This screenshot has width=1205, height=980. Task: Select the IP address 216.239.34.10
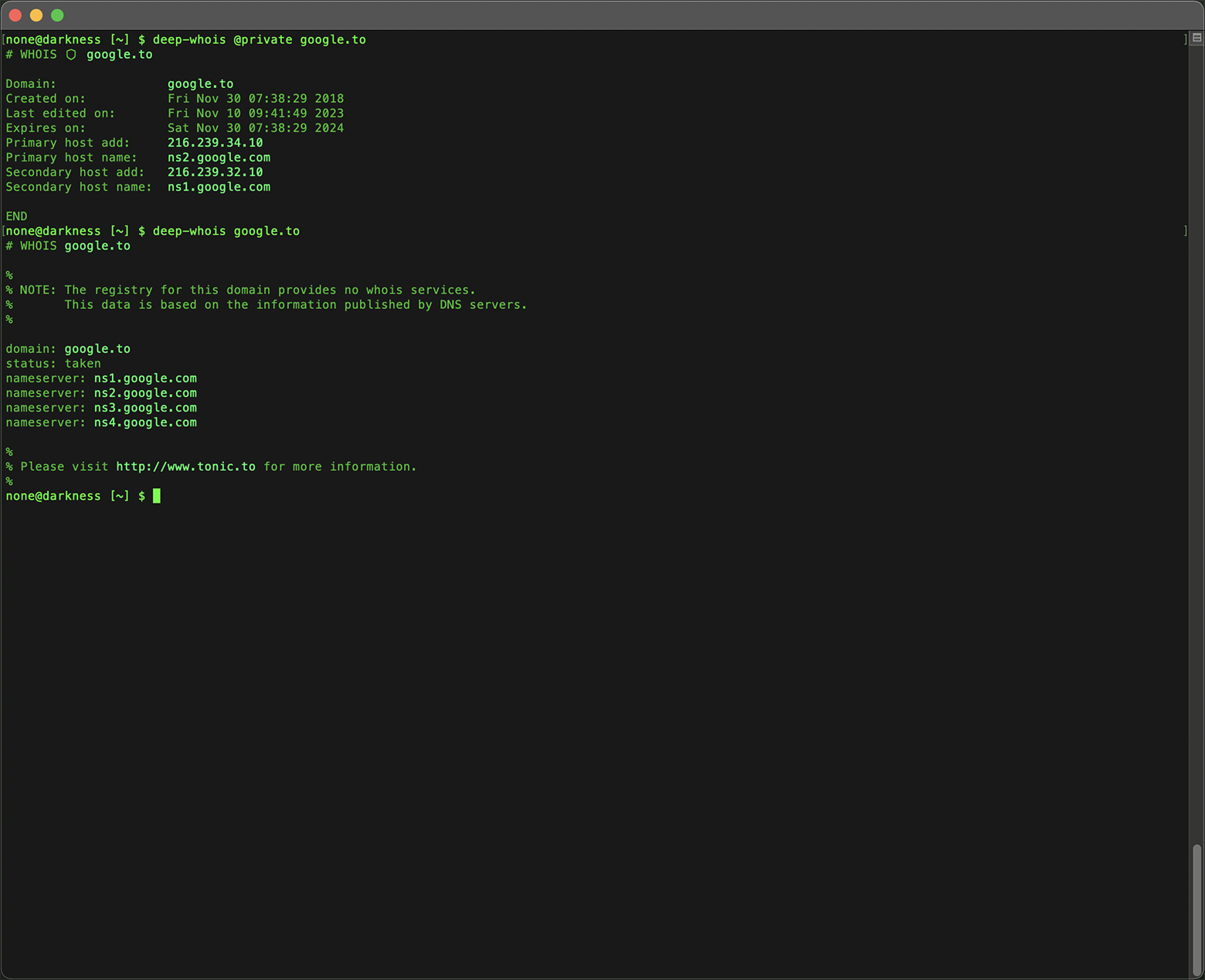point(215,143)
